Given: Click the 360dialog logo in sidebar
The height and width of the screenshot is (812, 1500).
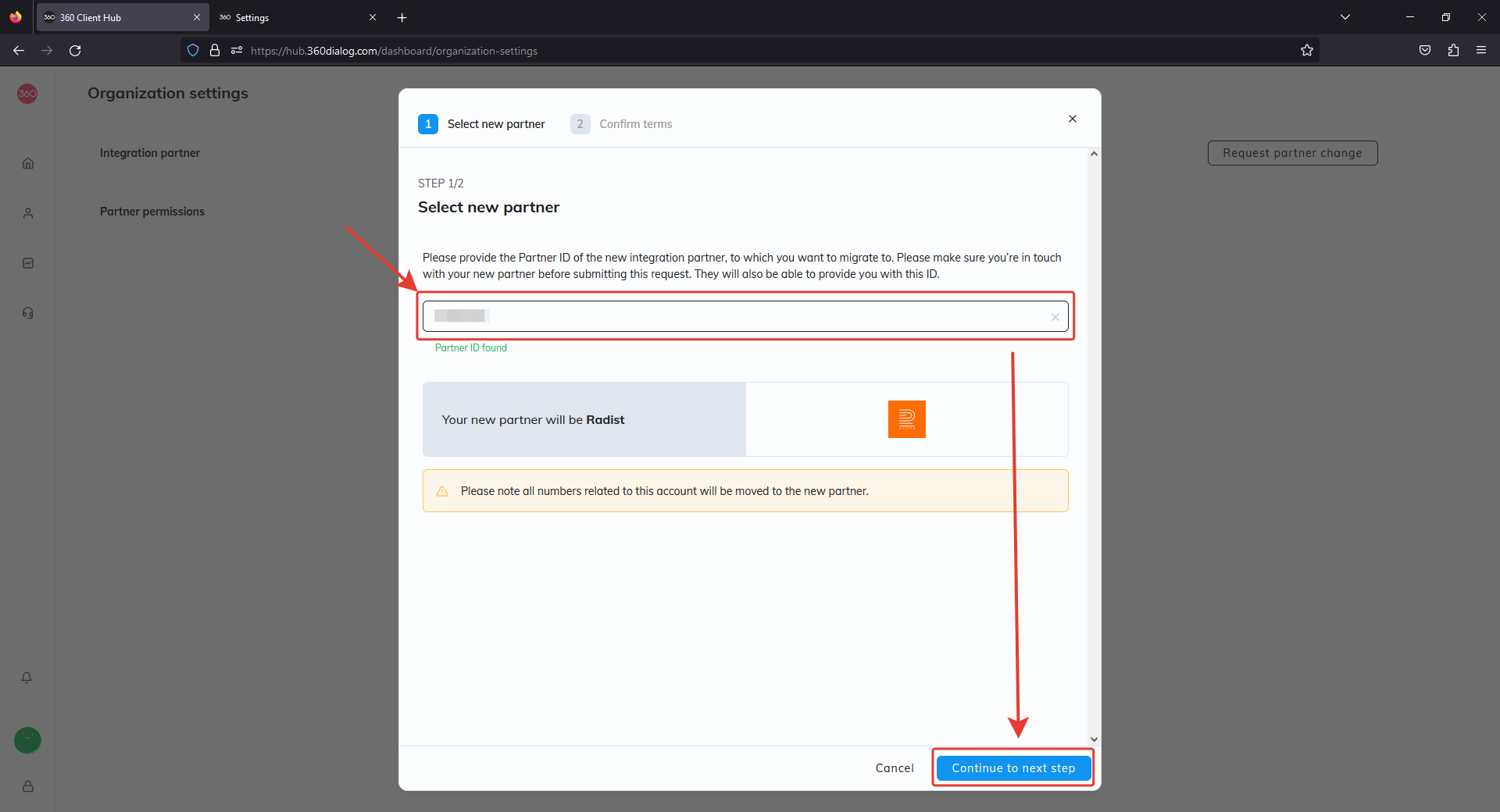Looking at the screenshot, I should tap(27, 94).
